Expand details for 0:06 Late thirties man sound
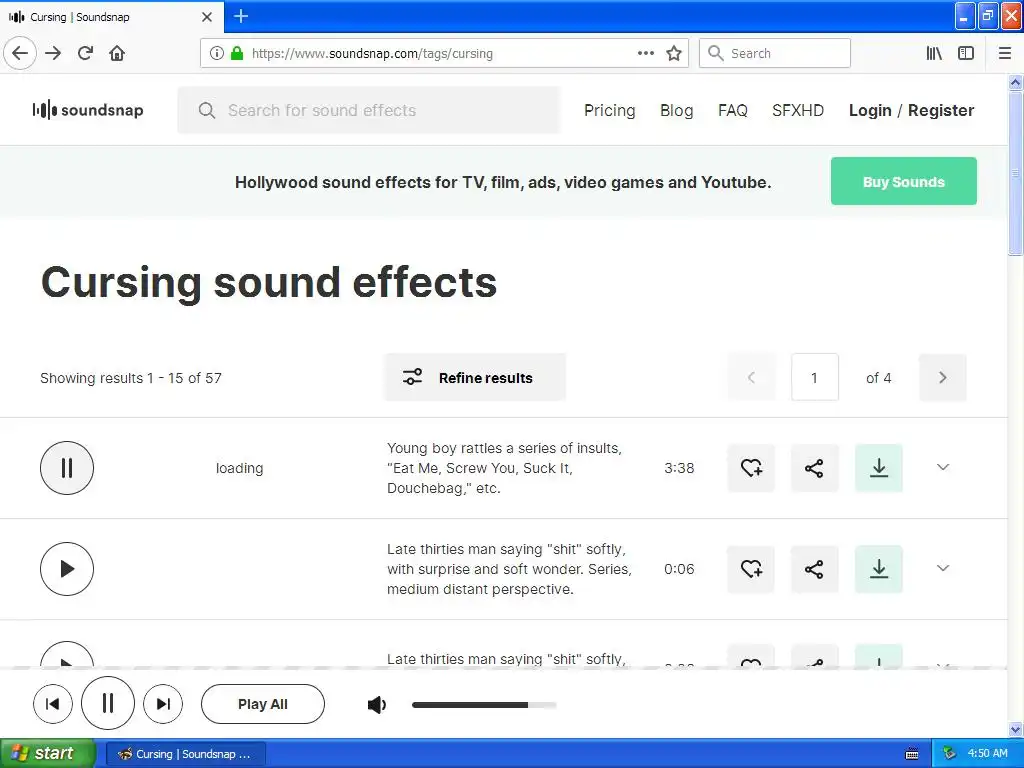The width and height of the screenshot is (1024, 768). (x=942, y=568)
